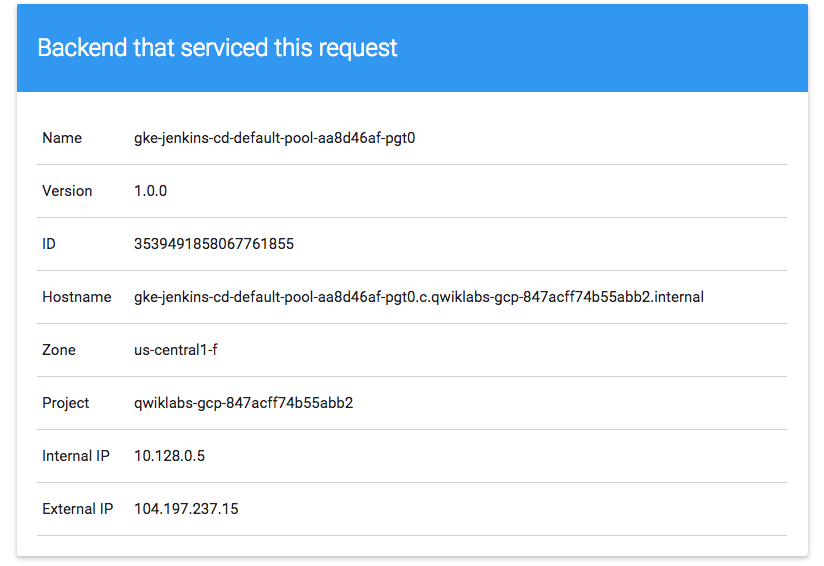Screen dimensions: 824x566
Task: Click the Hostname field label
Action: point(77,297)
